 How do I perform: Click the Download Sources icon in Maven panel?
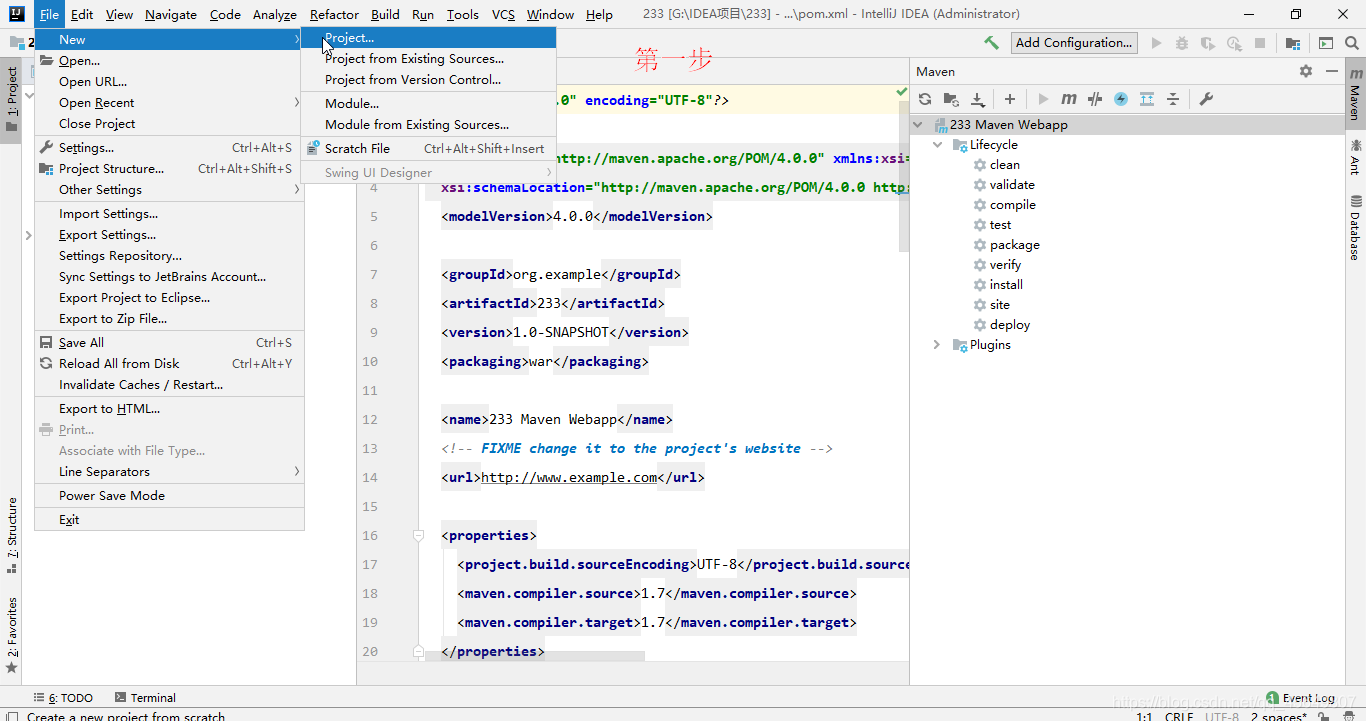click(x=978, y=99)
